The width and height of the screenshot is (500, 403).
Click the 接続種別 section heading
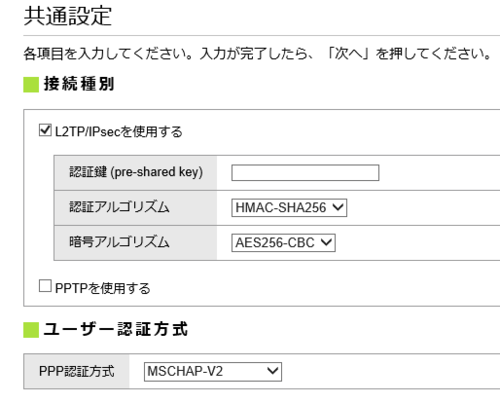79,84
